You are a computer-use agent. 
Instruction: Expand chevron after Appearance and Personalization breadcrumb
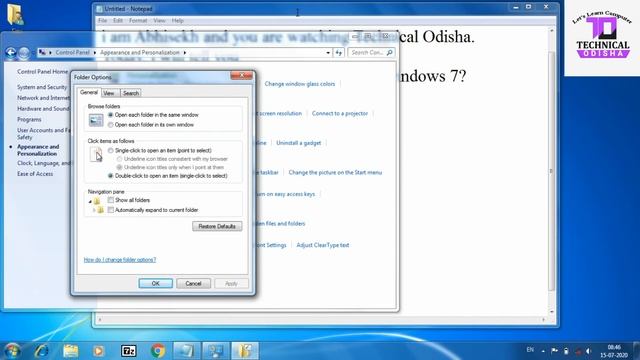(184, 53)
